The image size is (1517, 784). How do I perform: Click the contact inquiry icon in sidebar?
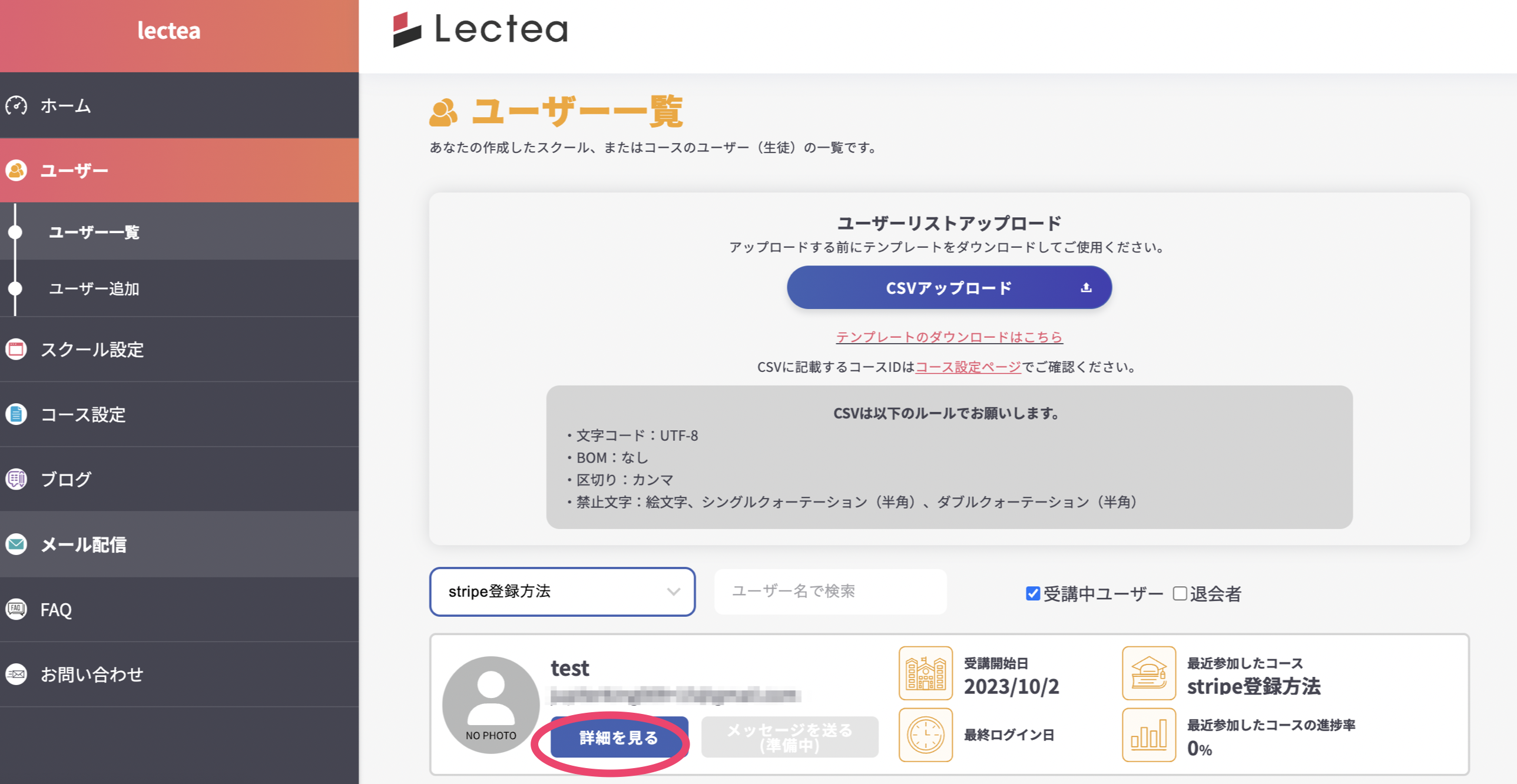click(x=16, y=674)
